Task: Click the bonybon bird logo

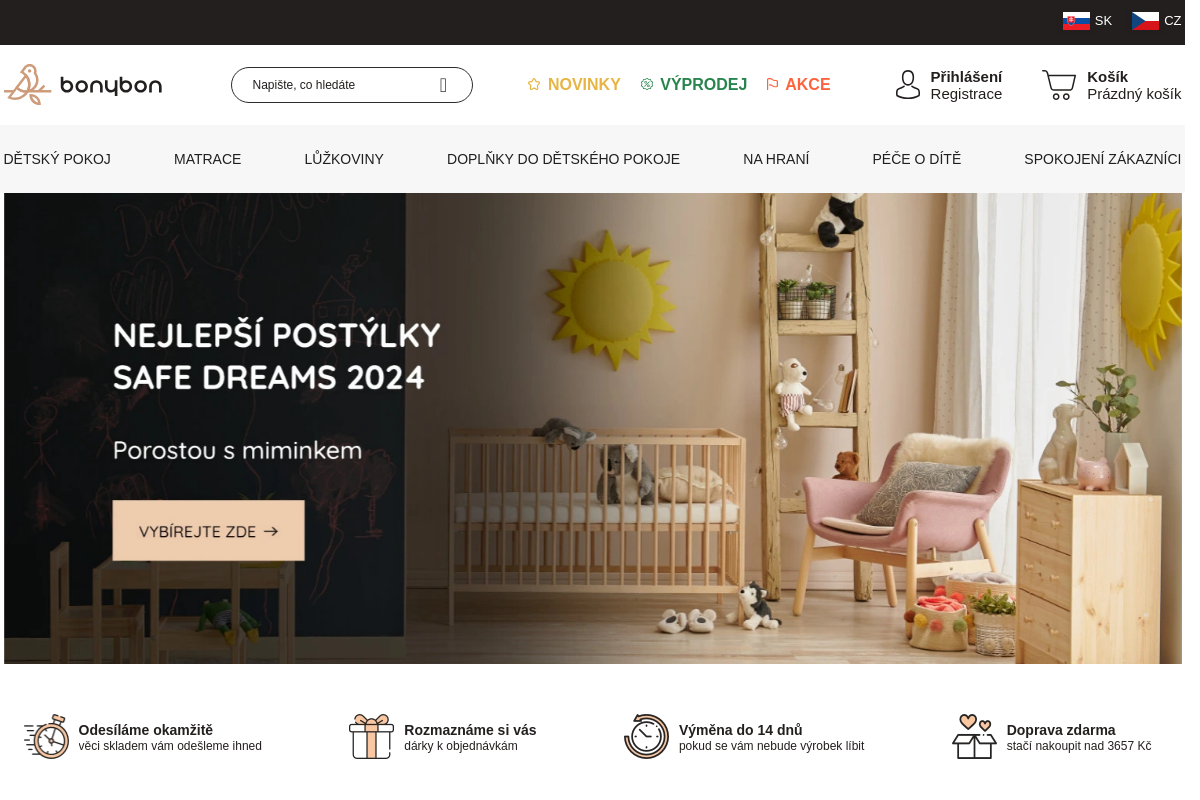Action: coord(83,85)
